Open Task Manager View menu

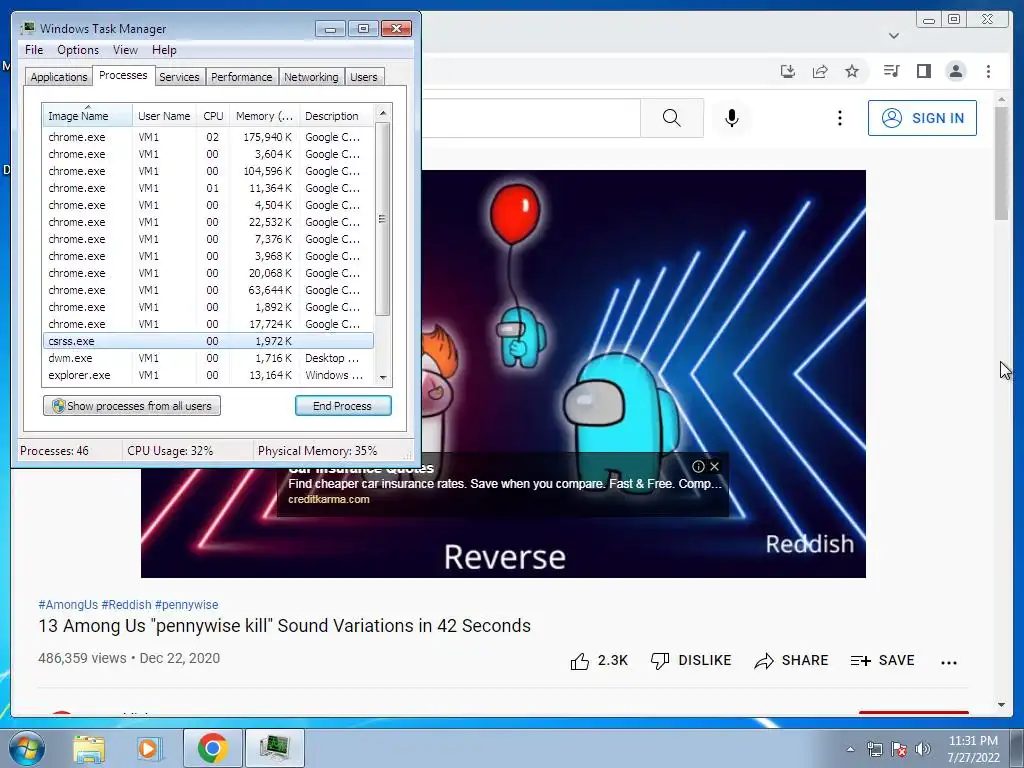coord(125,50)
